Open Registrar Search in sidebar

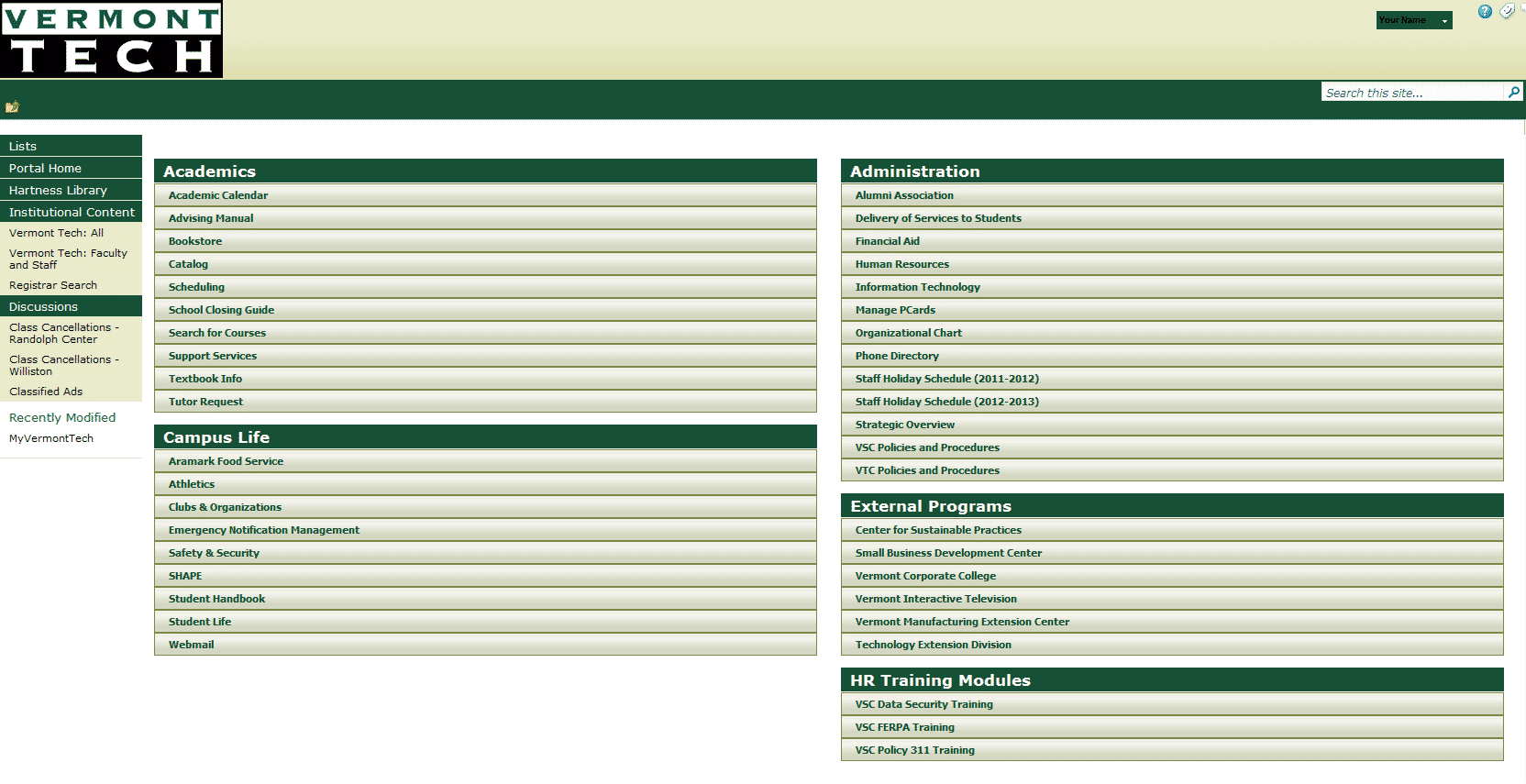pos(53,285)
